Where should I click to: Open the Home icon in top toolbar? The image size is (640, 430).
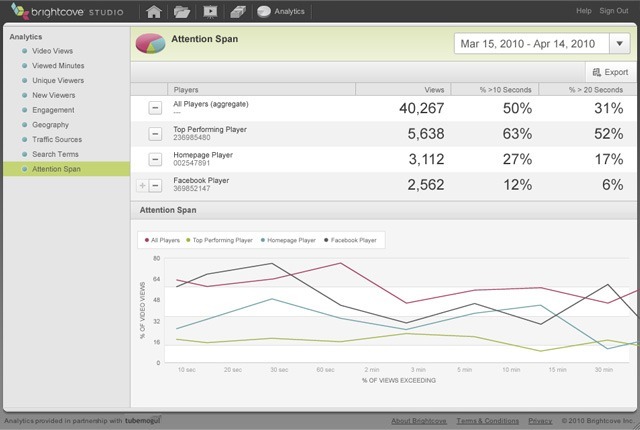pos(154,11)
